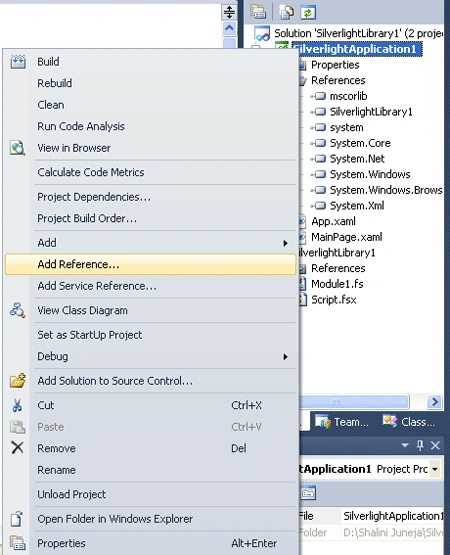Switch to the Team Explorer tab
Screen dimensions: 450x555
tap(342, 422)
